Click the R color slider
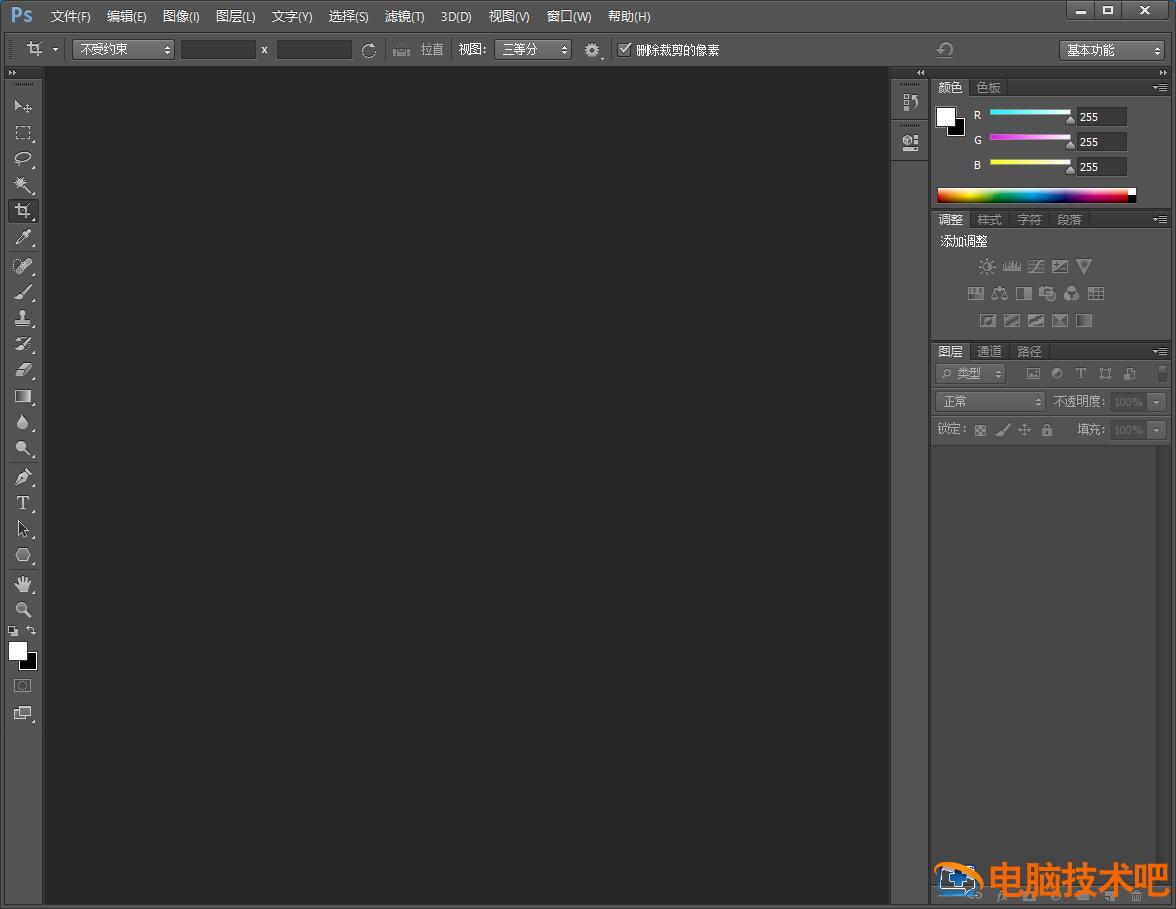The image size is (1176, 909). pos(1030,112)
